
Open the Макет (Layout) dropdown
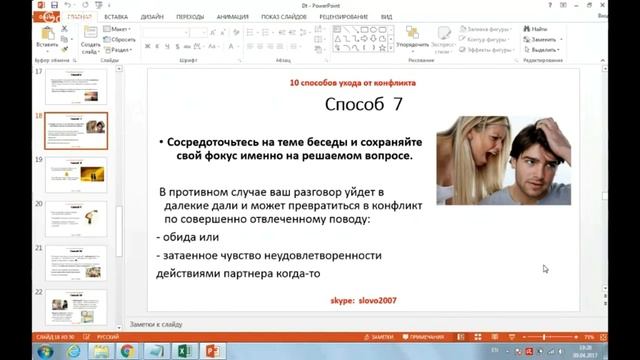(x=117, y=29)
